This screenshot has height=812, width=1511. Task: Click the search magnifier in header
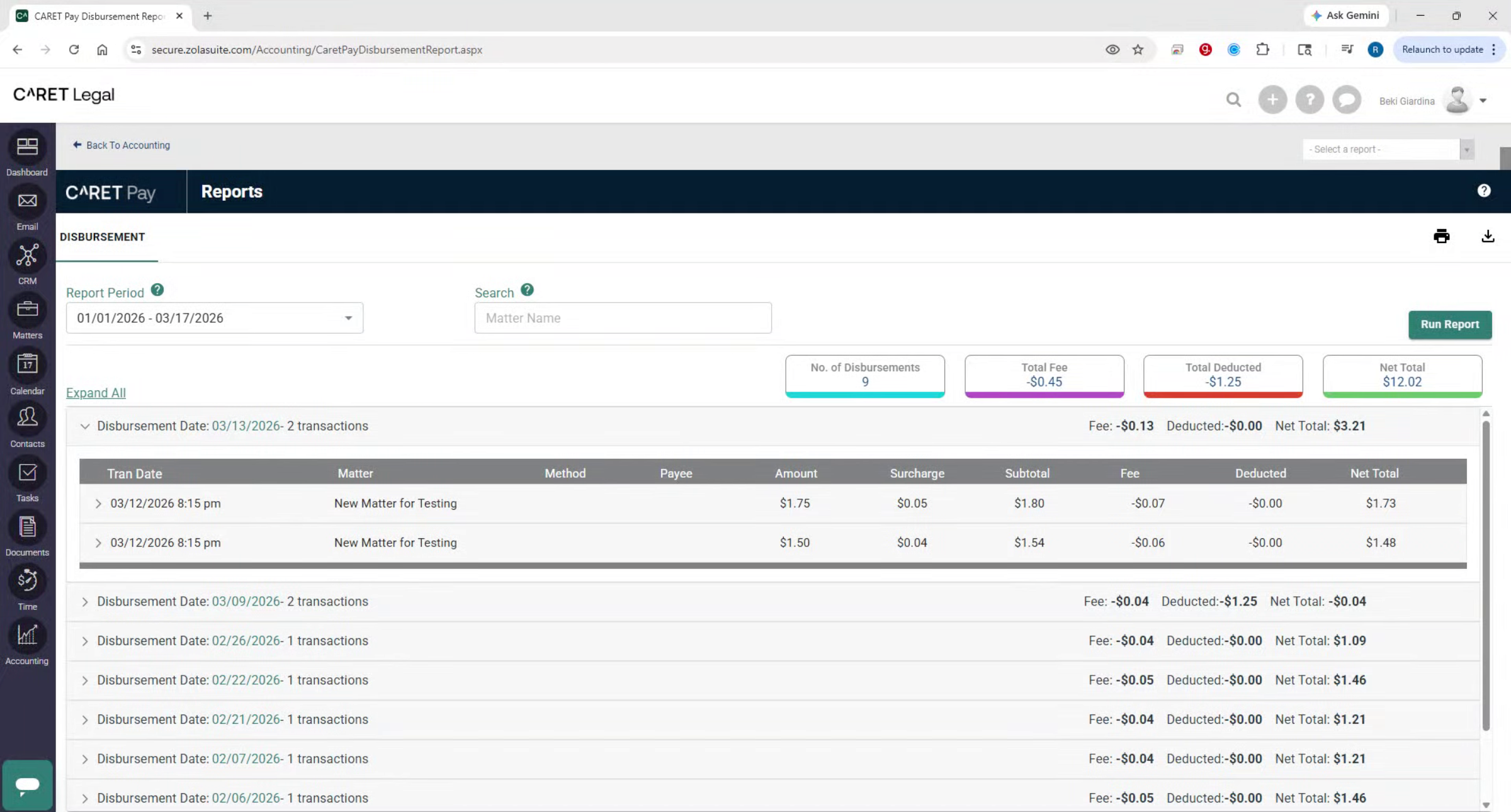pos(1233,100)
